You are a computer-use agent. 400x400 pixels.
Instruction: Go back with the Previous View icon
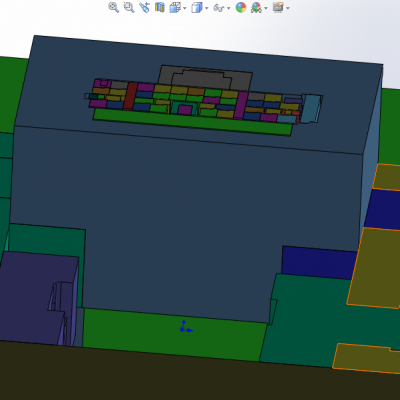(x=144, y=7)
